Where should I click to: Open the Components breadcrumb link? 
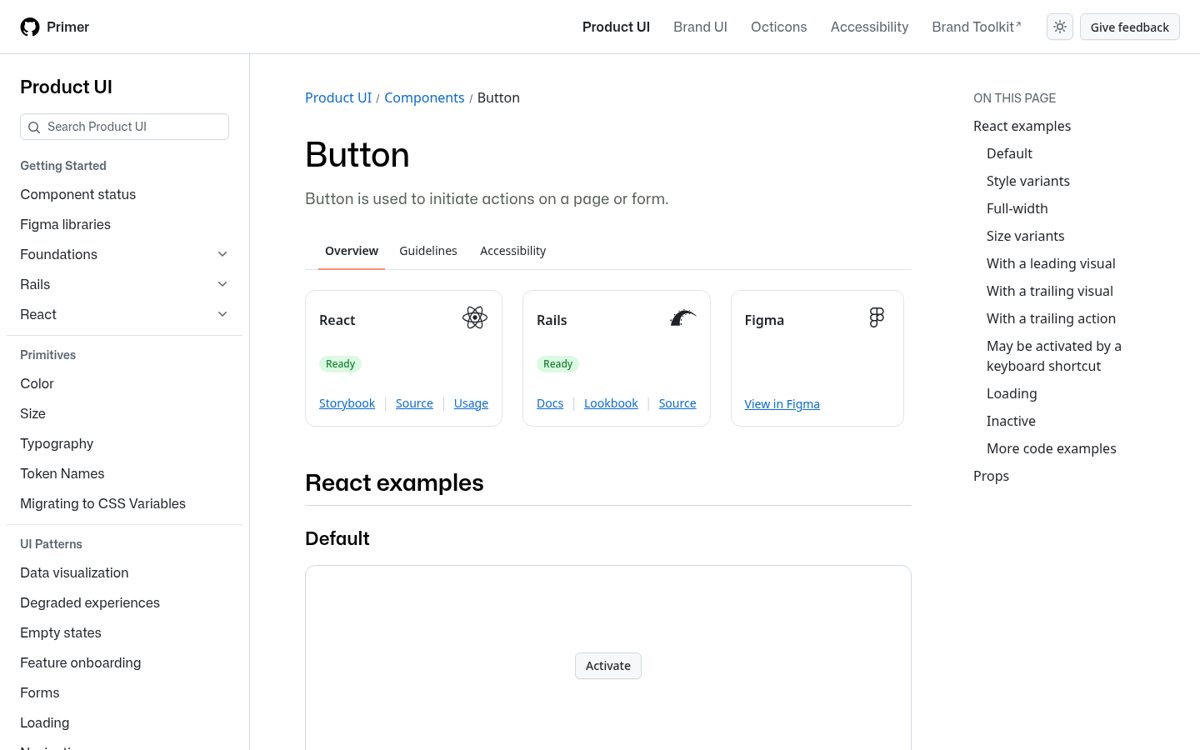pos(424,98)
